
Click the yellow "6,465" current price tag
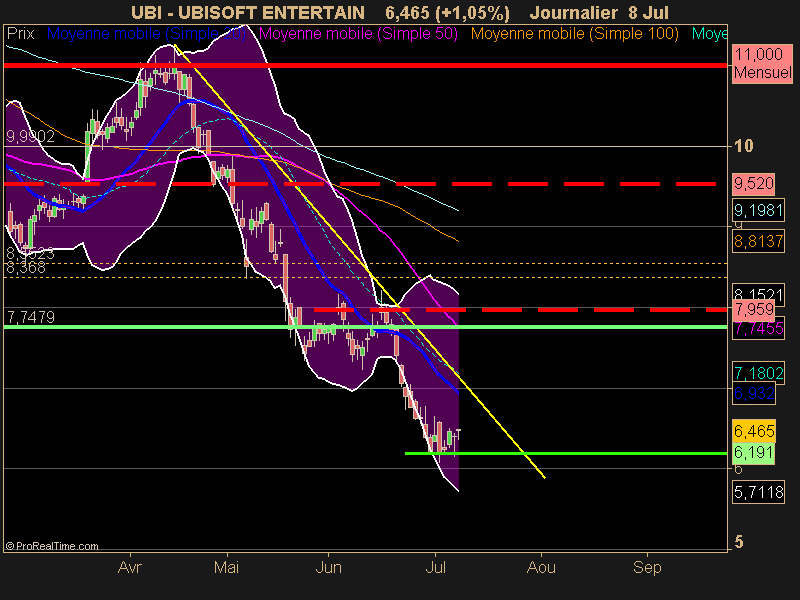(754, 431)
